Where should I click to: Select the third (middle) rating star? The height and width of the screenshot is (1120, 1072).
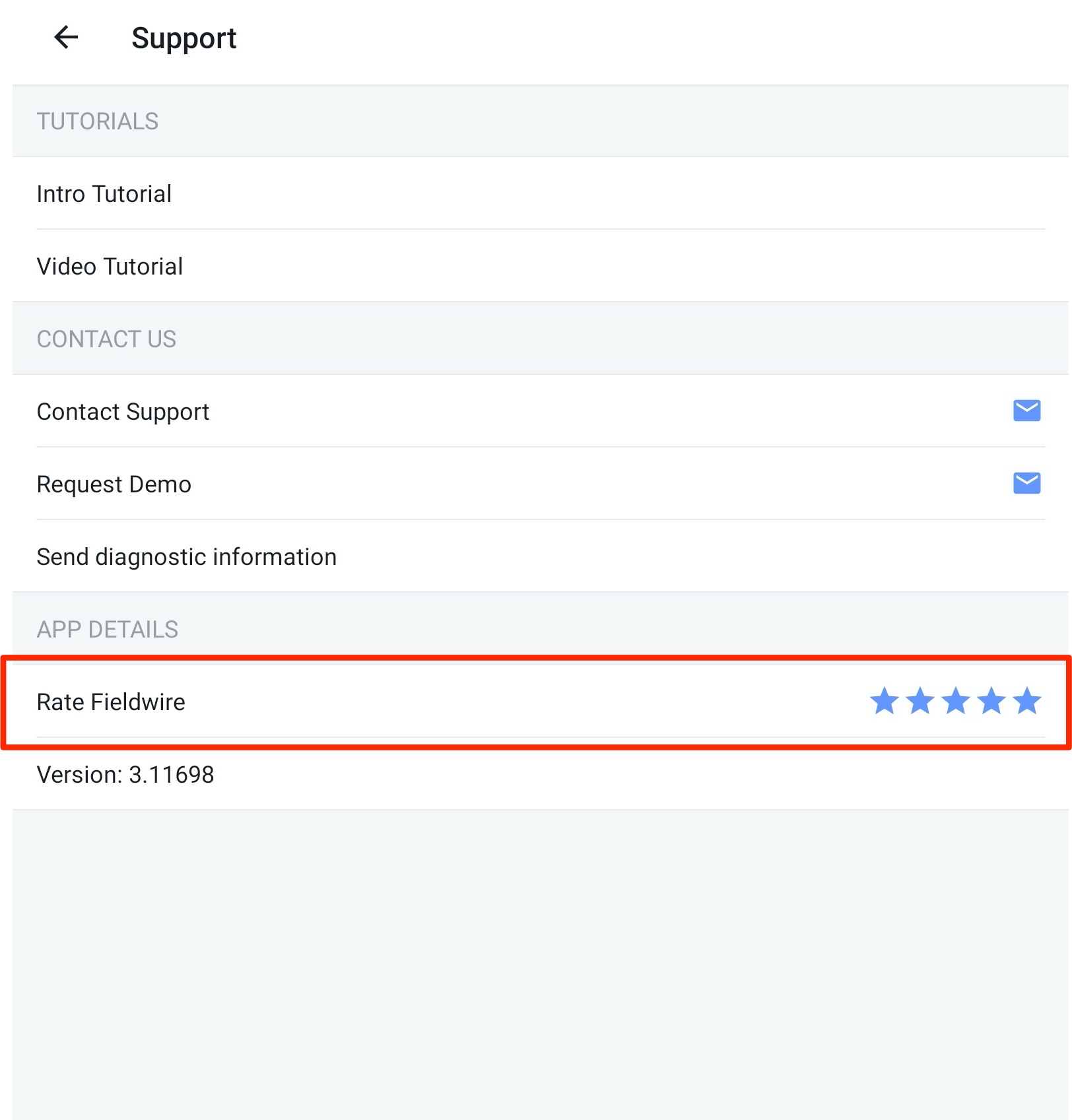pyautogui.click(x=956, y=701)
